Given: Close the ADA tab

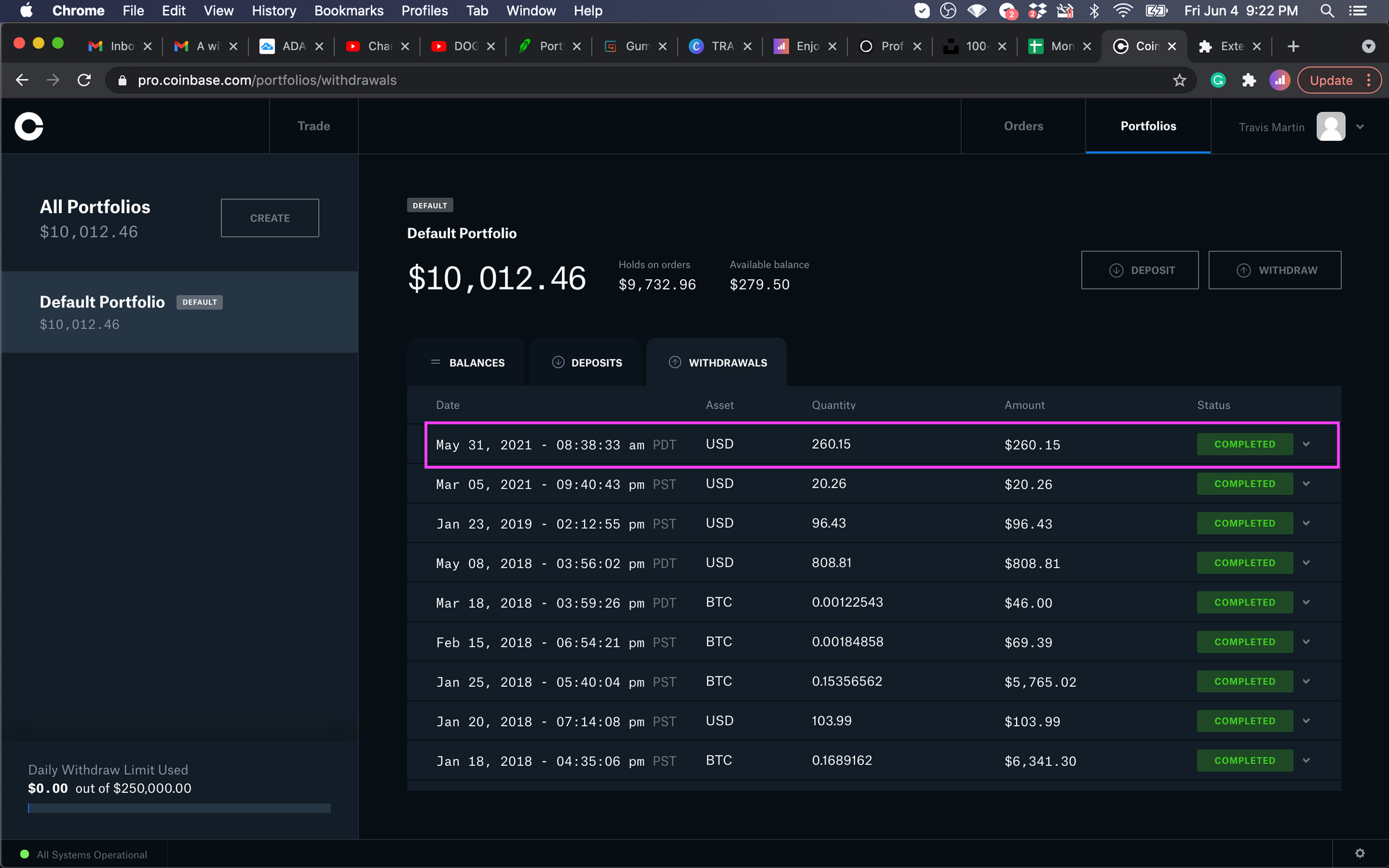Looking at the screenshot, I should tap(319, 47).
